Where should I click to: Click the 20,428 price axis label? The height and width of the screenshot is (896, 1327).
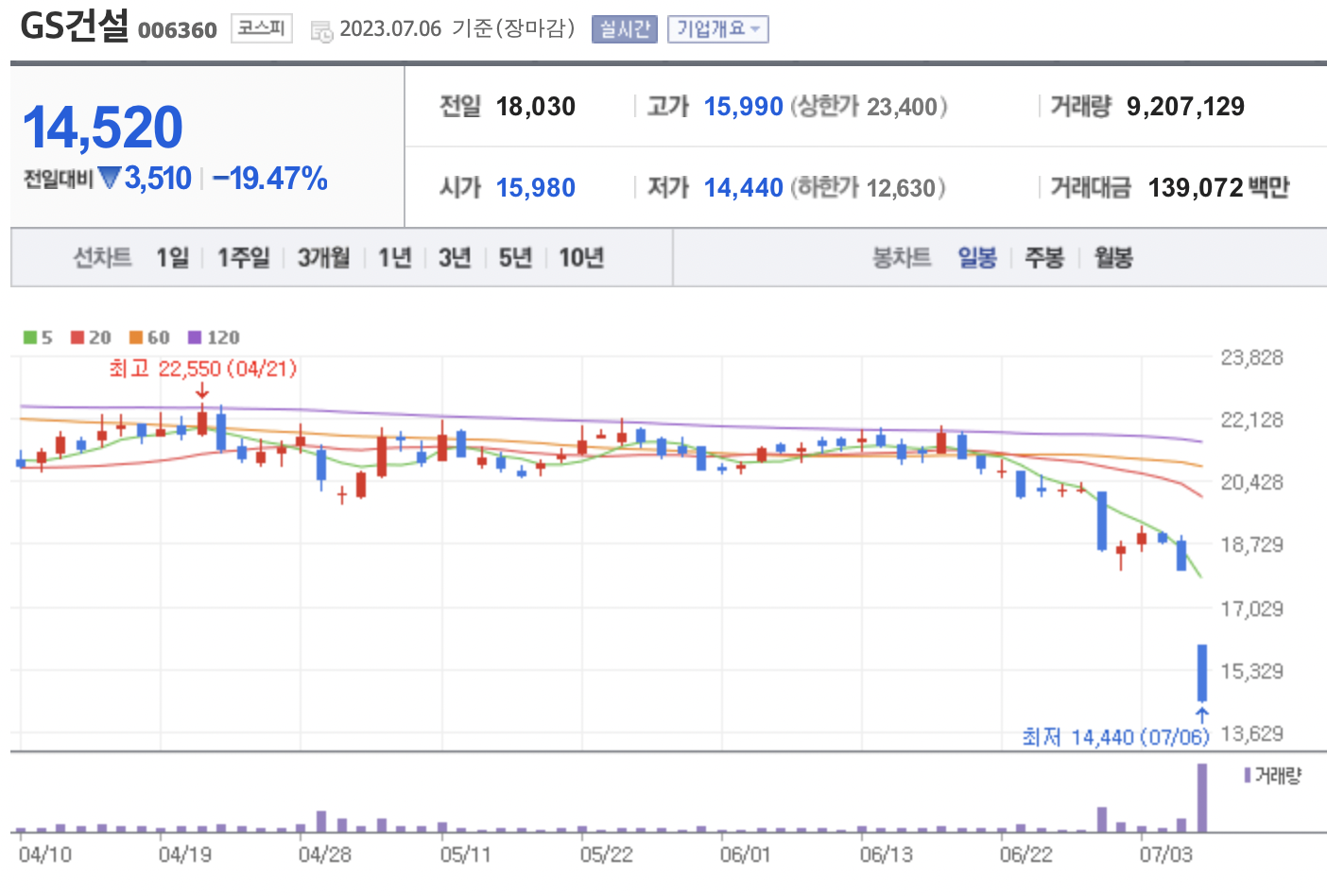coord(1251,482)
